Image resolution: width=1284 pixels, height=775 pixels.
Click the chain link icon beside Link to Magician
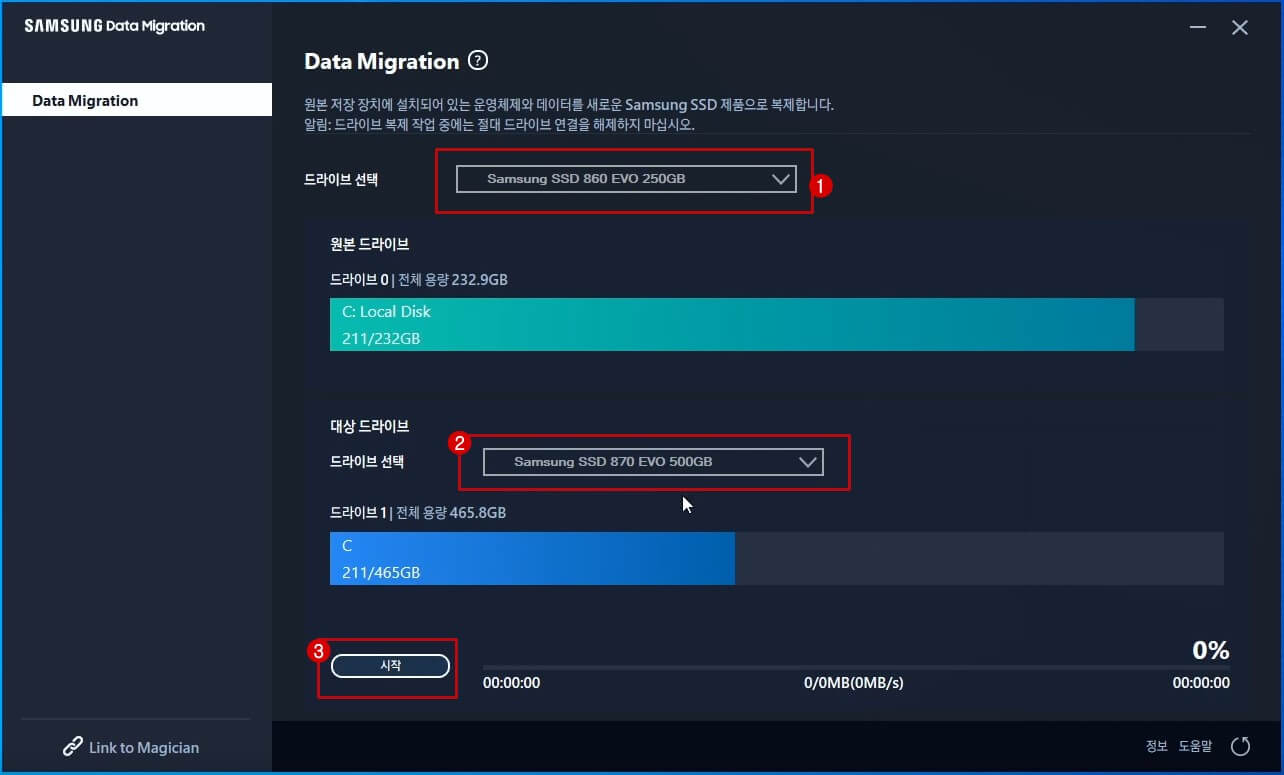coord(73,747)
